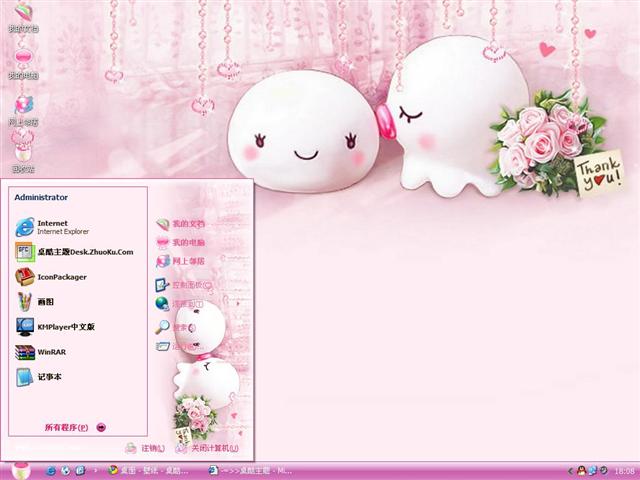Open 我的电脑 in the Start menu right column
Screen dimensions: 640x480
click(x=180, y=242)
